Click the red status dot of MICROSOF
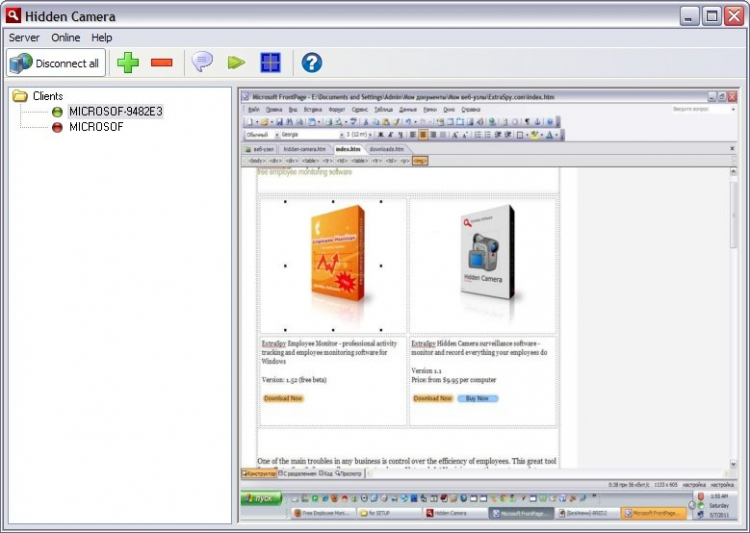Image resolution: width=750 pixels, height=533 pixels. coord(57,127)
